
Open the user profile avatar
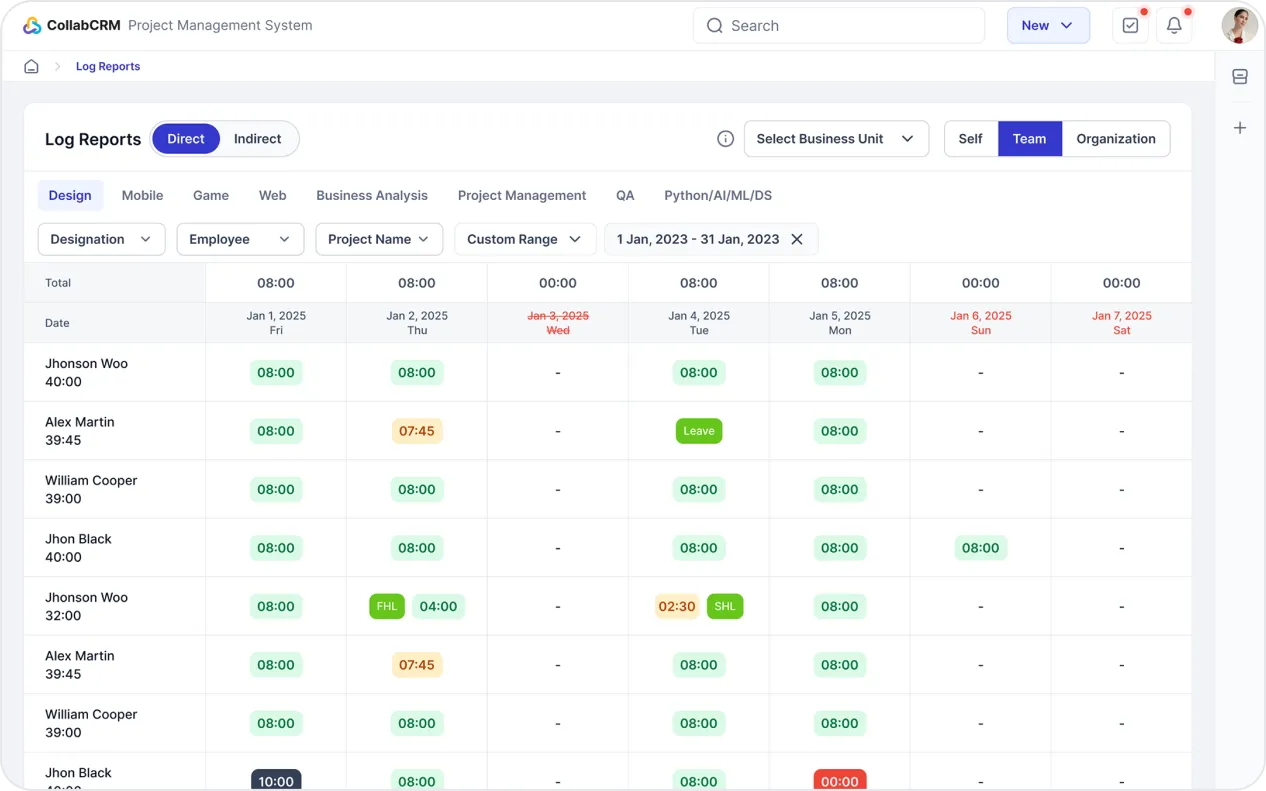point(1239,26)
